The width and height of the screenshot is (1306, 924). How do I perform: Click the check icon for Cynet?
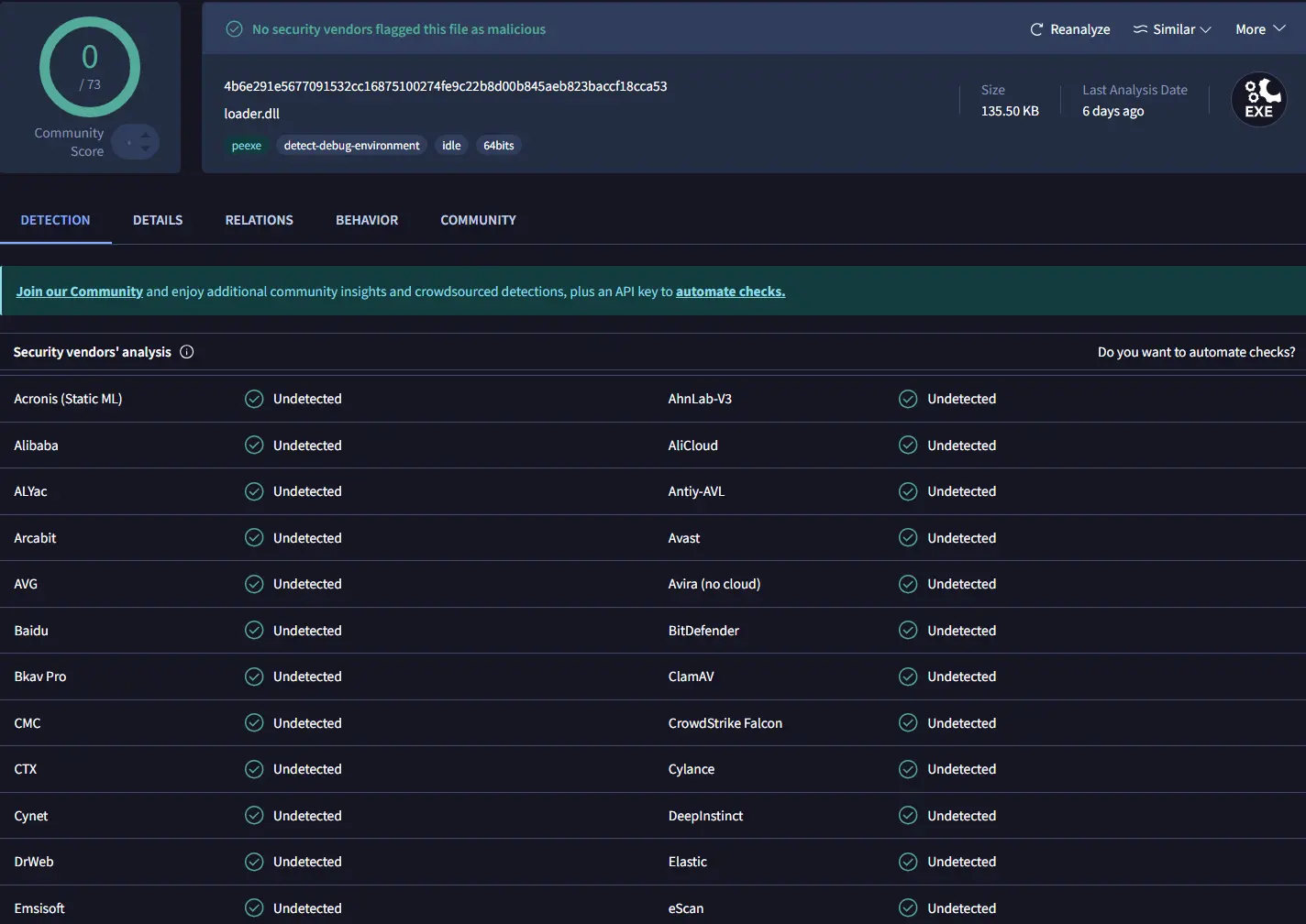[254, 816]
